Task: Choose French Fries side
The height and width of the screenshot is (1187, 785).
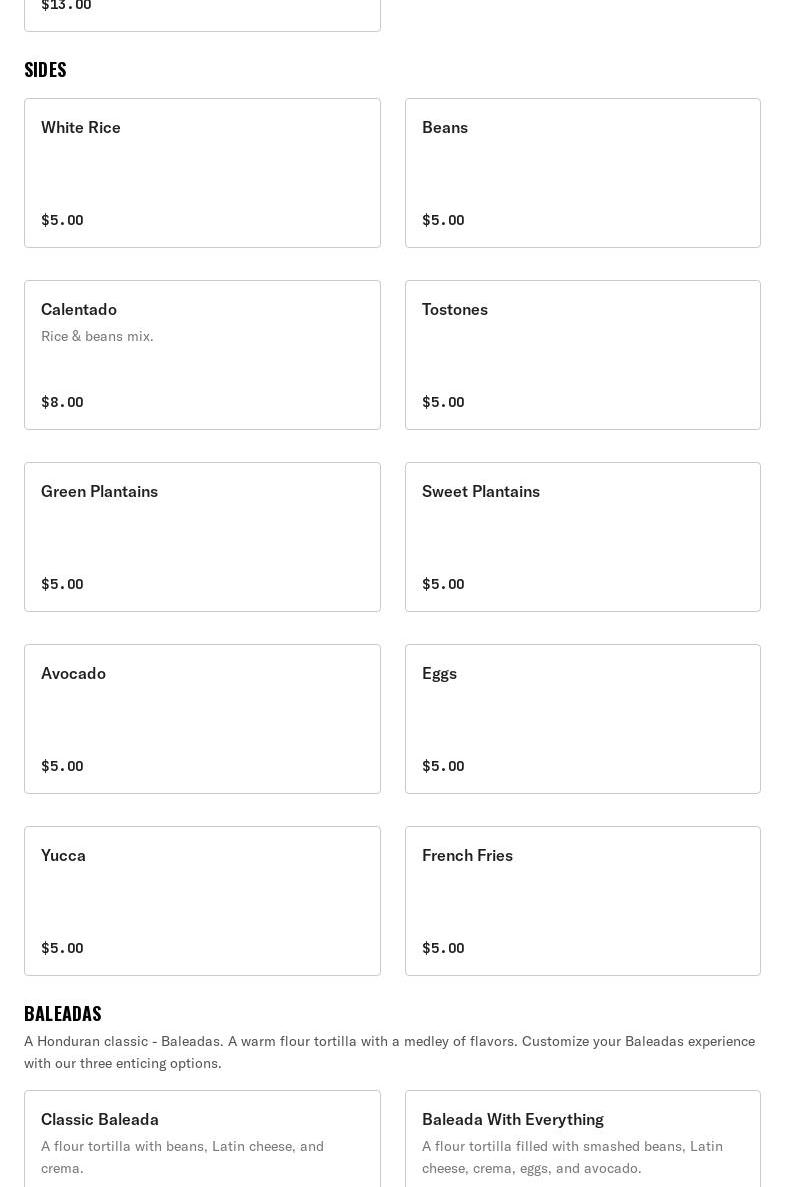Action: 582,900
